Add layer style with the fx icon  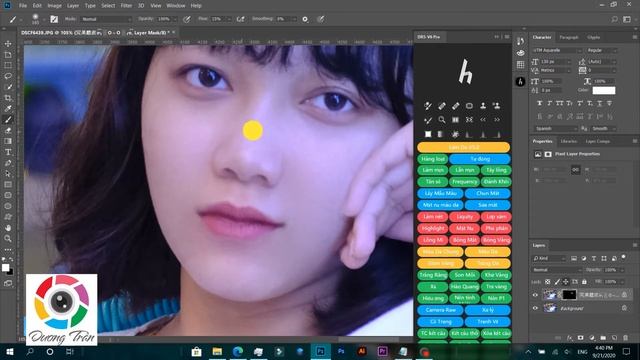pos(570,338)
